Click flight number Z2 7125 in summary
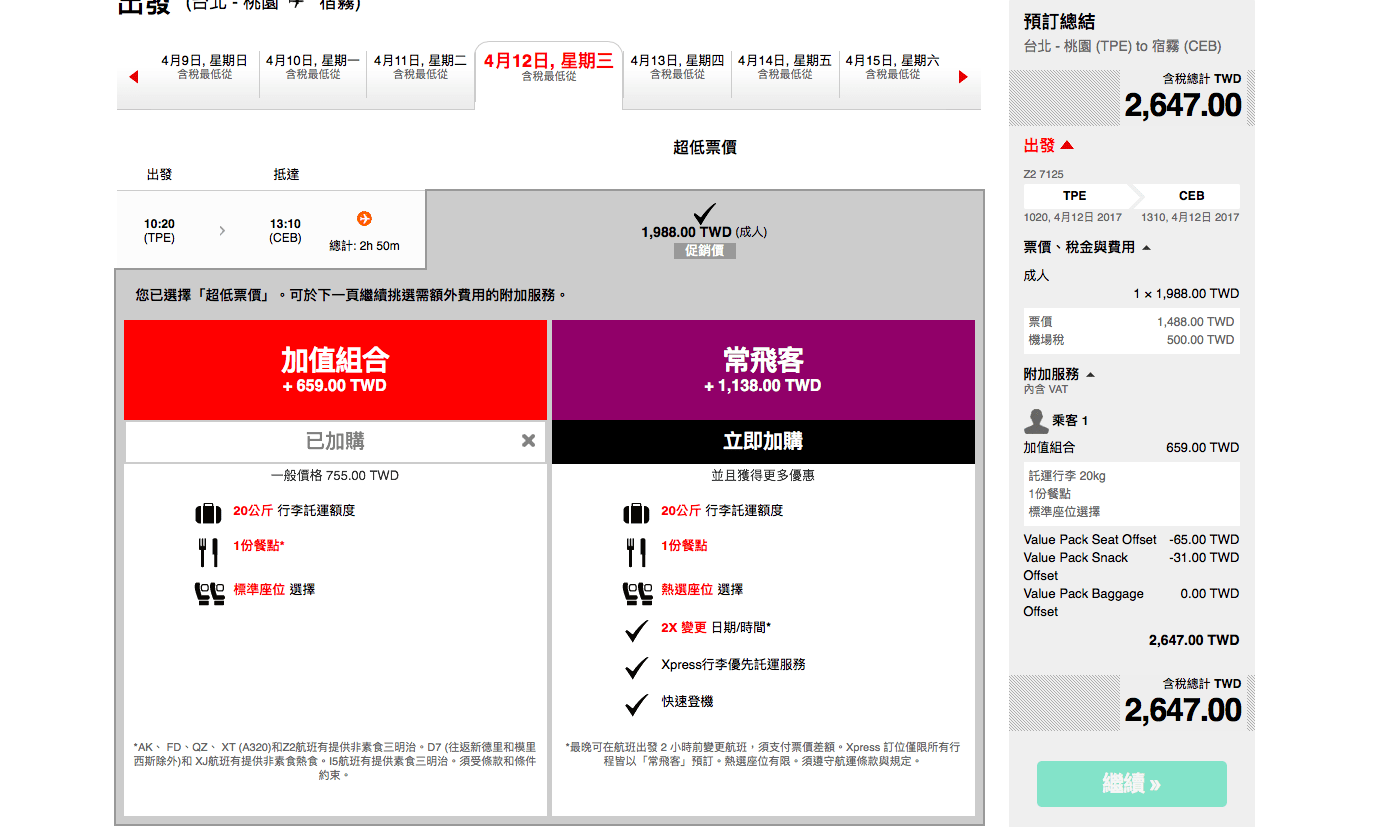Image resolution: width=1385 pixels, height=827 pixels. (x=1044, y=174)
